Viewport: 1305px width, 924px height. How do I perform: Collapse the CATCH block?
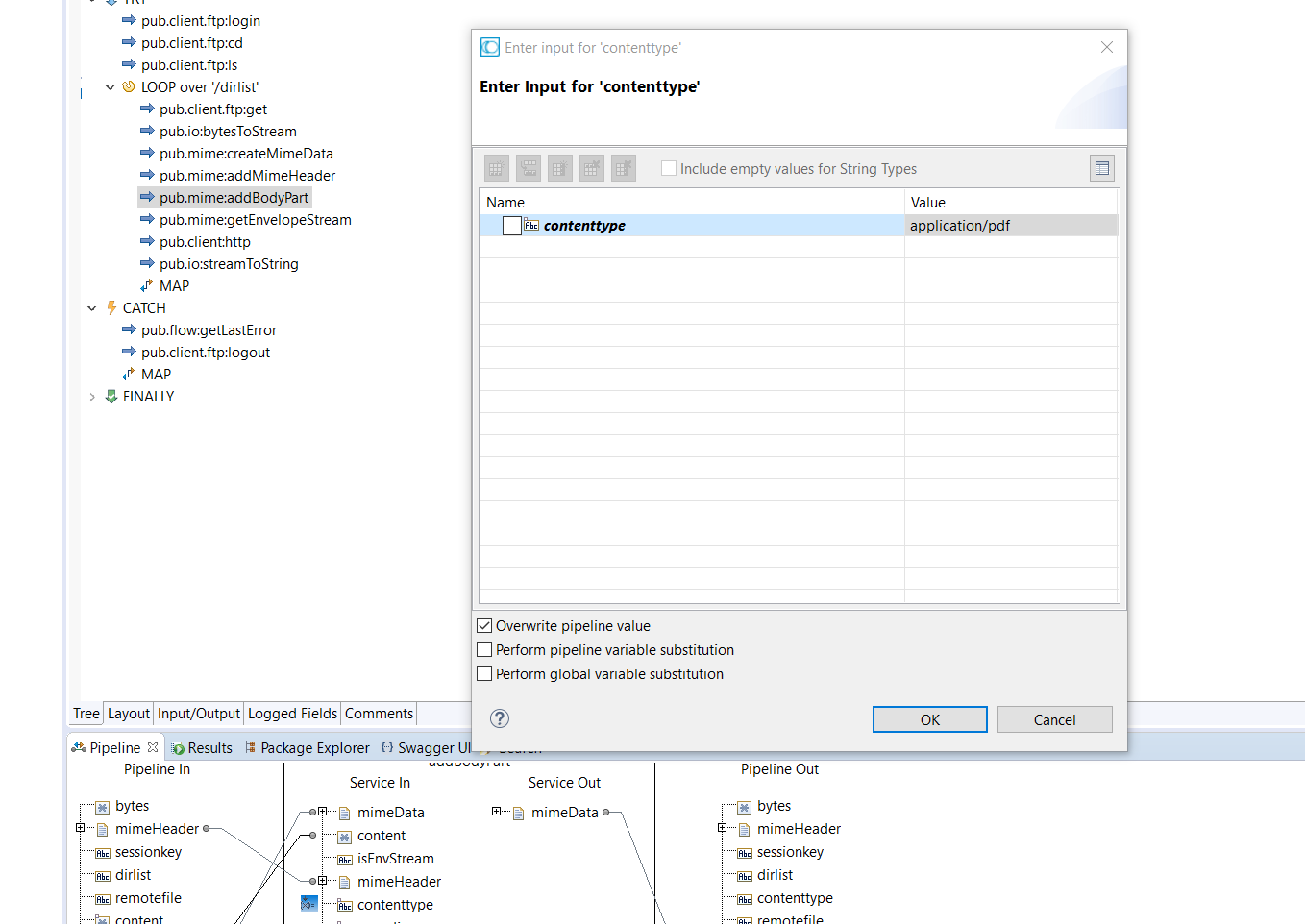click(91, 308)
